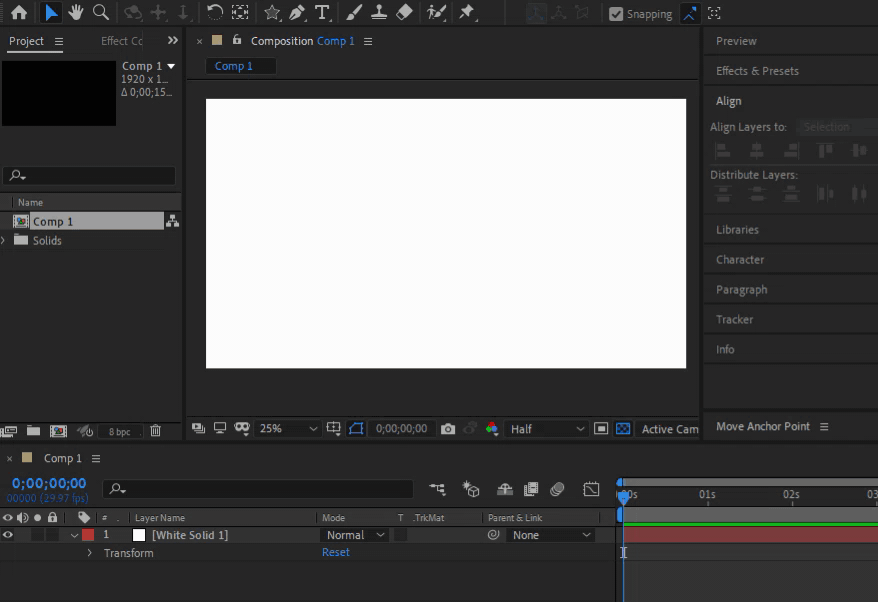The height and width of the screenshot is (602, 878).
Task: Create a new composition icon in Project panel
Action: [x=58, y=431]
